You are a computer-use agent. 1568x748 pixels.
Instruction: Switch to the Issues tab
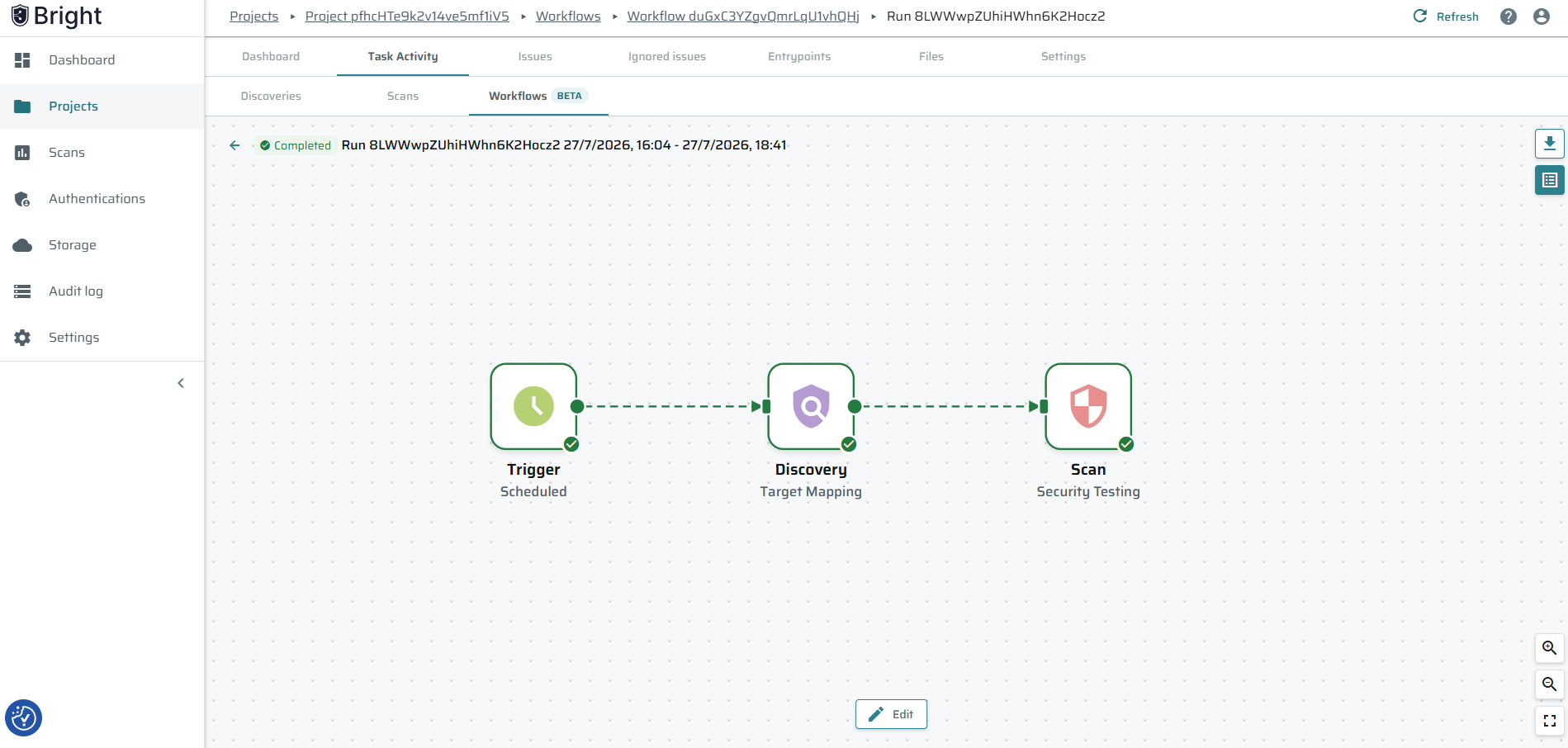point(535,57)
